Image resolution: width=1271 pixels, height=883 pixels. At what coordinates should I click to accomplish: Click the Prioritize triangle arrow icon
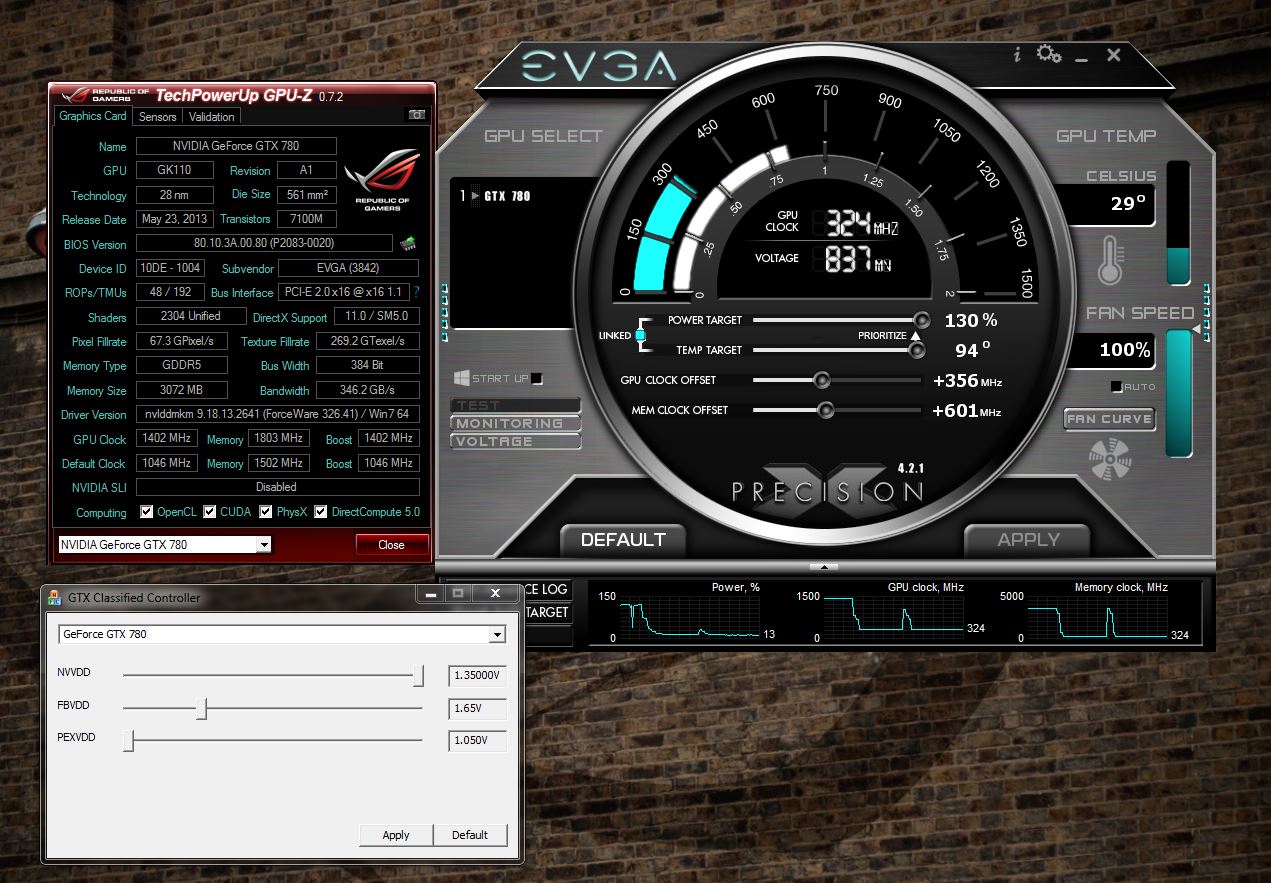915,336
